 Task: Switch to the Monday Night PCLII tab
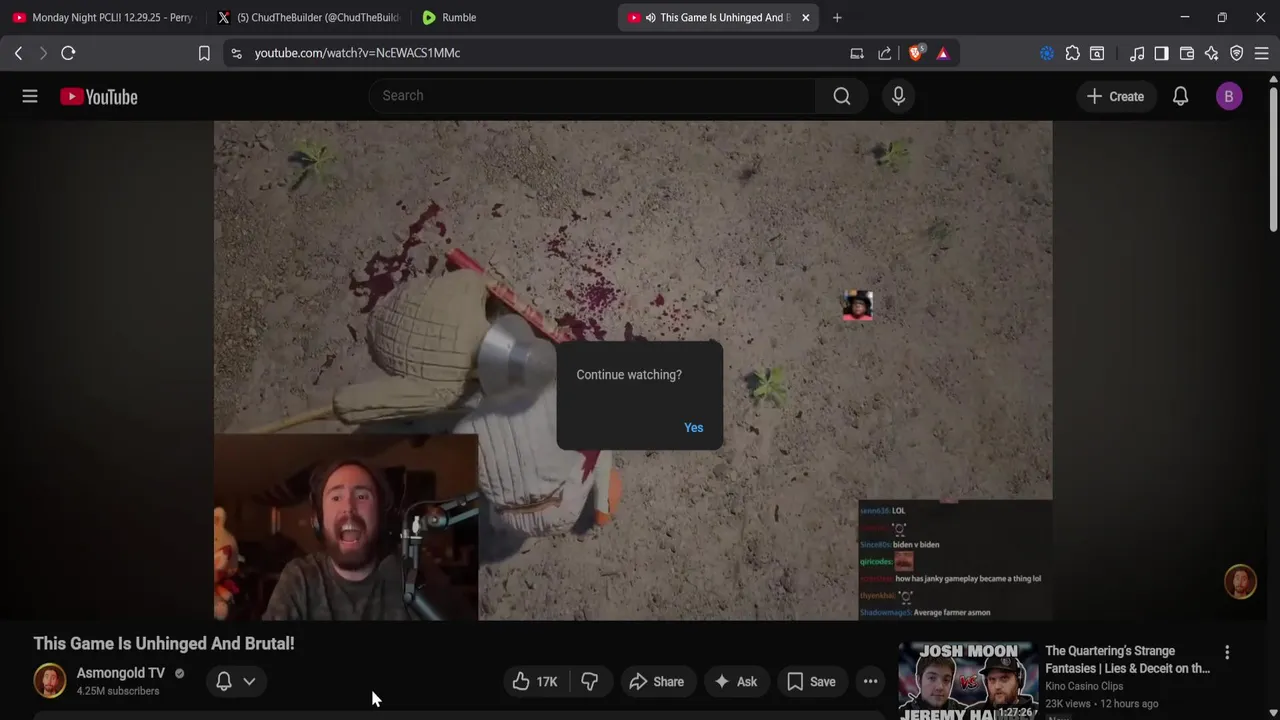point(103,17)
